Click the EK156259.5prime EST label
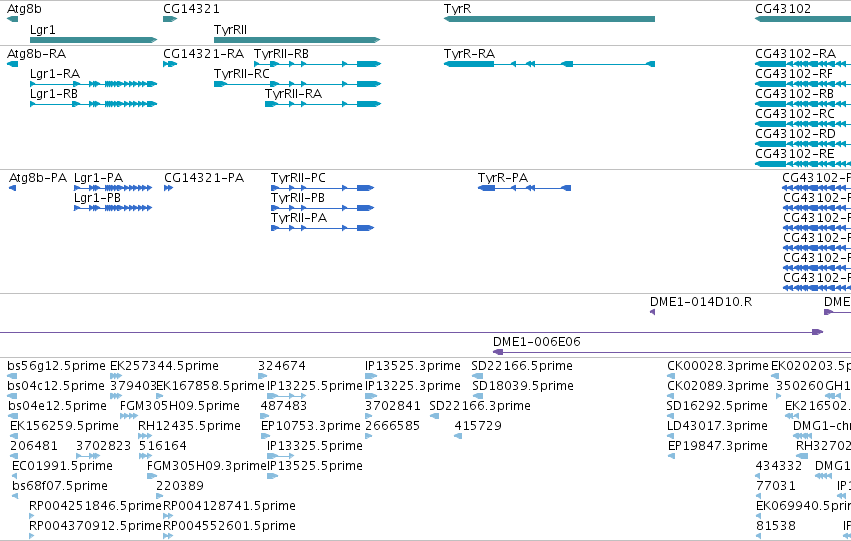Screen dimensions: 851x541 click(64, 427)
